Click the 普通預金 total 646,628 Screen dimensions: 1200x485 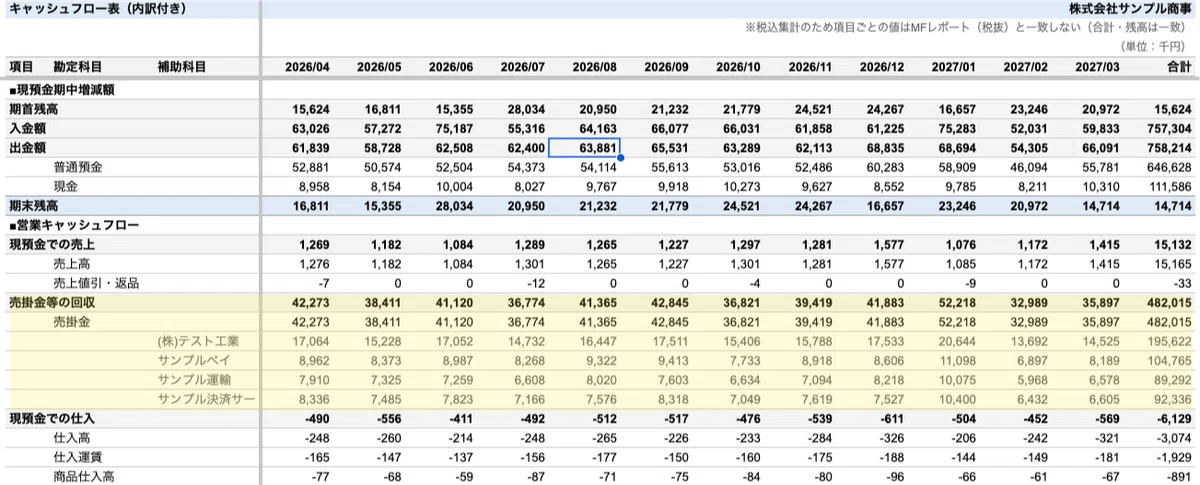click(1169, 166)
